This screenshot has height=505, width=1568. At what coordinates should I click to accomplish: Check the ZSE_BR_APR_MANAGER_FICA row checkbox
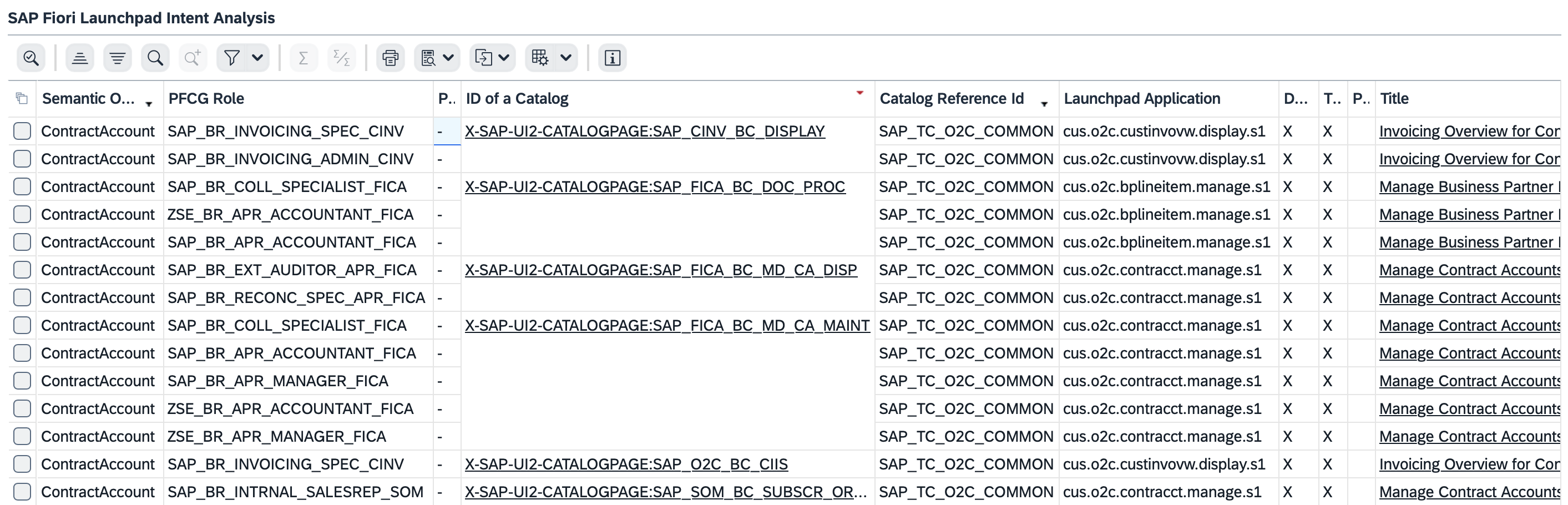click(x=23, y=436)
